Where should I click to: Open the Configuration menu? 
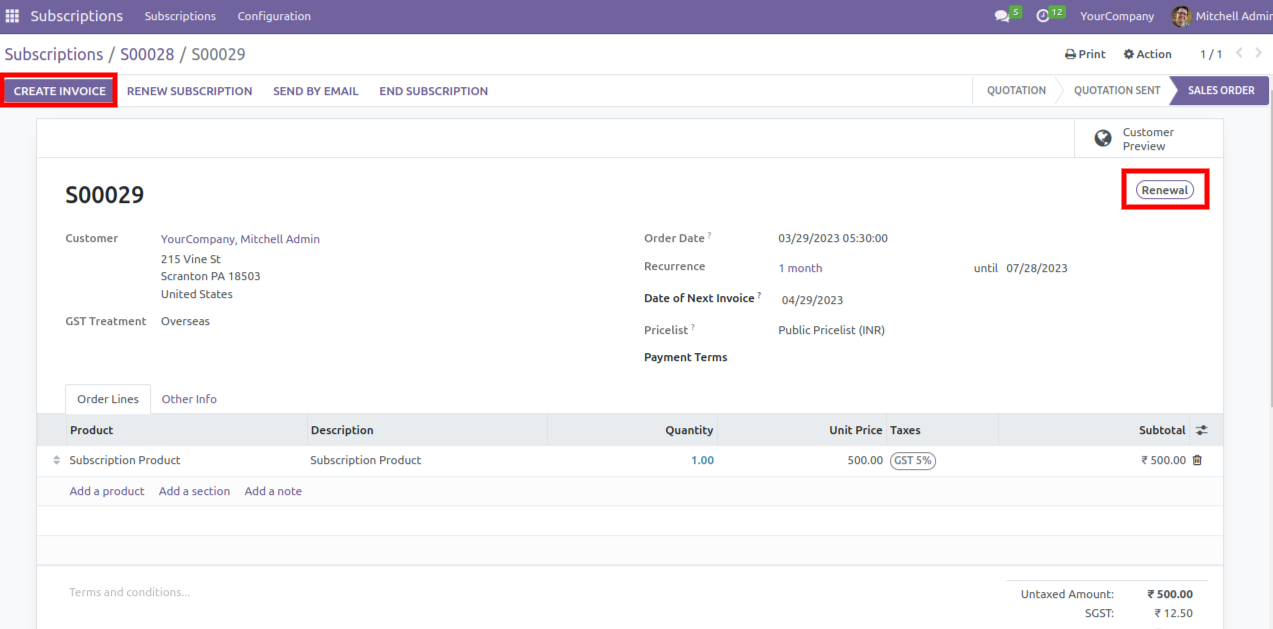274,16
